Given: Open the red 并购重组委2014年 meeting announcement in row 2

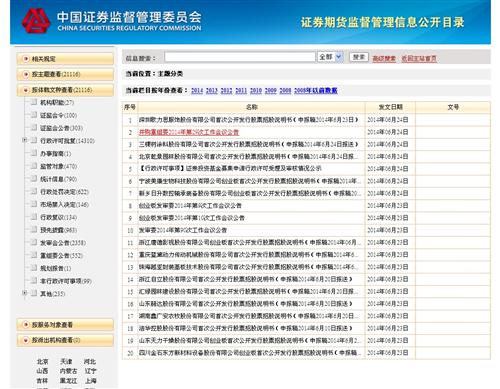Looking at the screenshot, I should coord(189,132).
